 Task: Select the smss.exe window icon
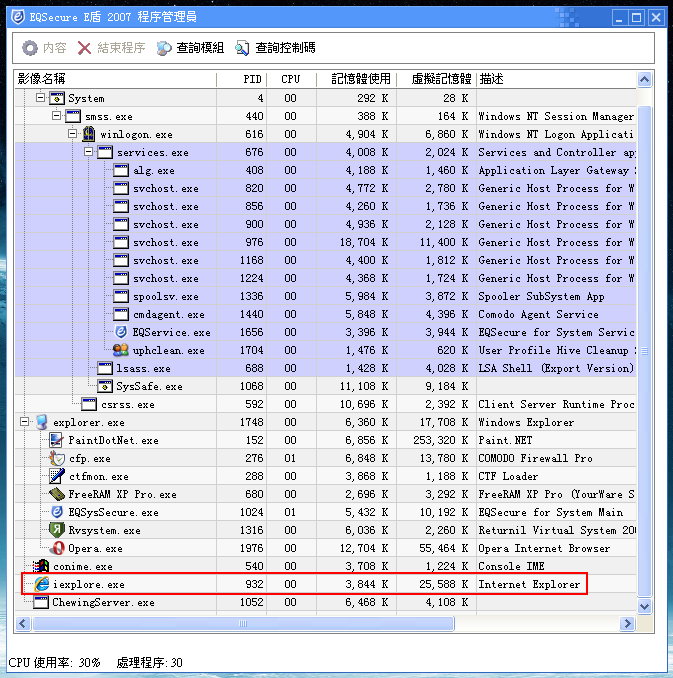tap(73, 116)
